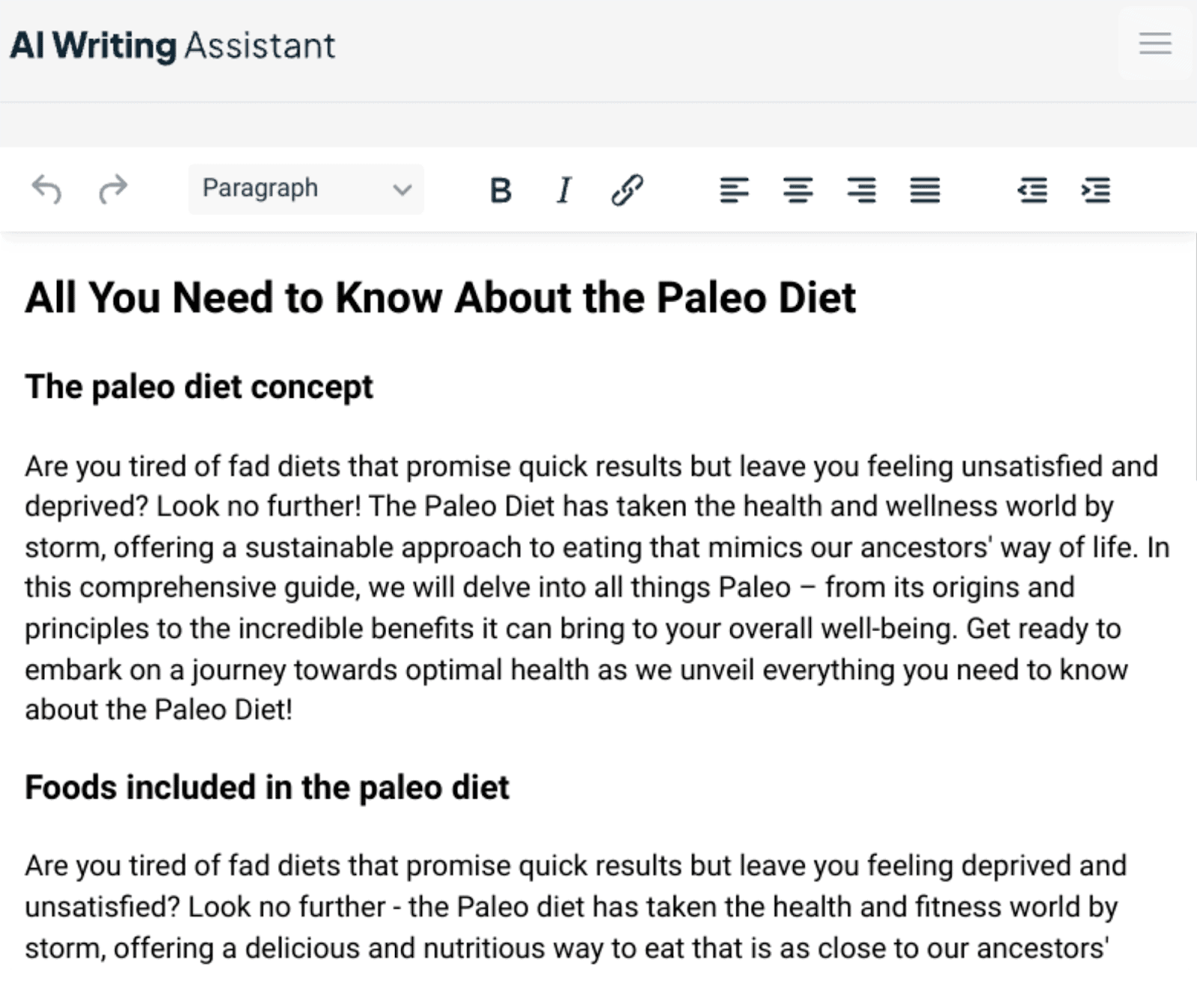The height and width of the screenshot is (1008, 1197).
Task: Apply Italic formatting
Action: pyautogui.click(x=563, y=189)
